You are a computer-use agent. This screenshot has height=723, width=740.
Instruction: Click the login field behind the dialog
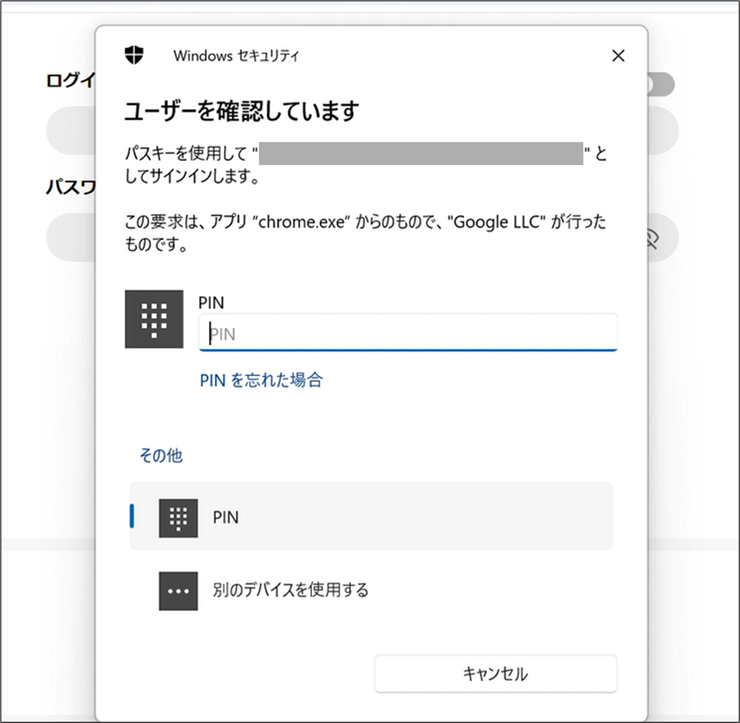pyautogui.click(x=70, y=130)
